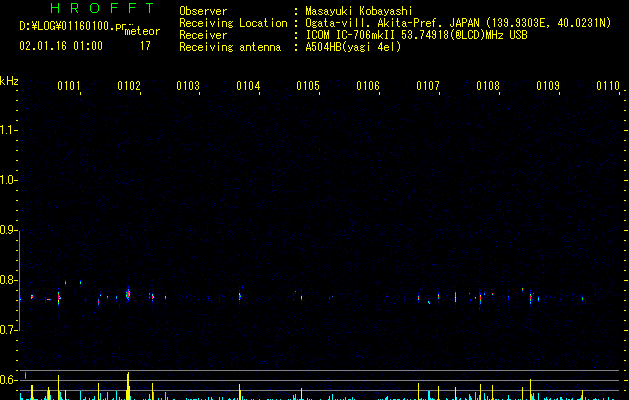Image resolution: width=629 pixels, height=400 pixels.
Task: Click the tallest yellow intensity bar near 0102
Action: point(128,386)
